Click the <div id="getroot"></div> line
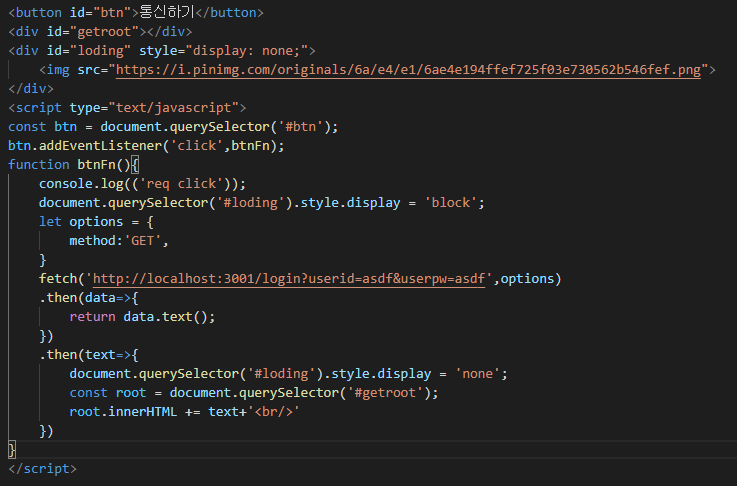 (x=100, y=31)
